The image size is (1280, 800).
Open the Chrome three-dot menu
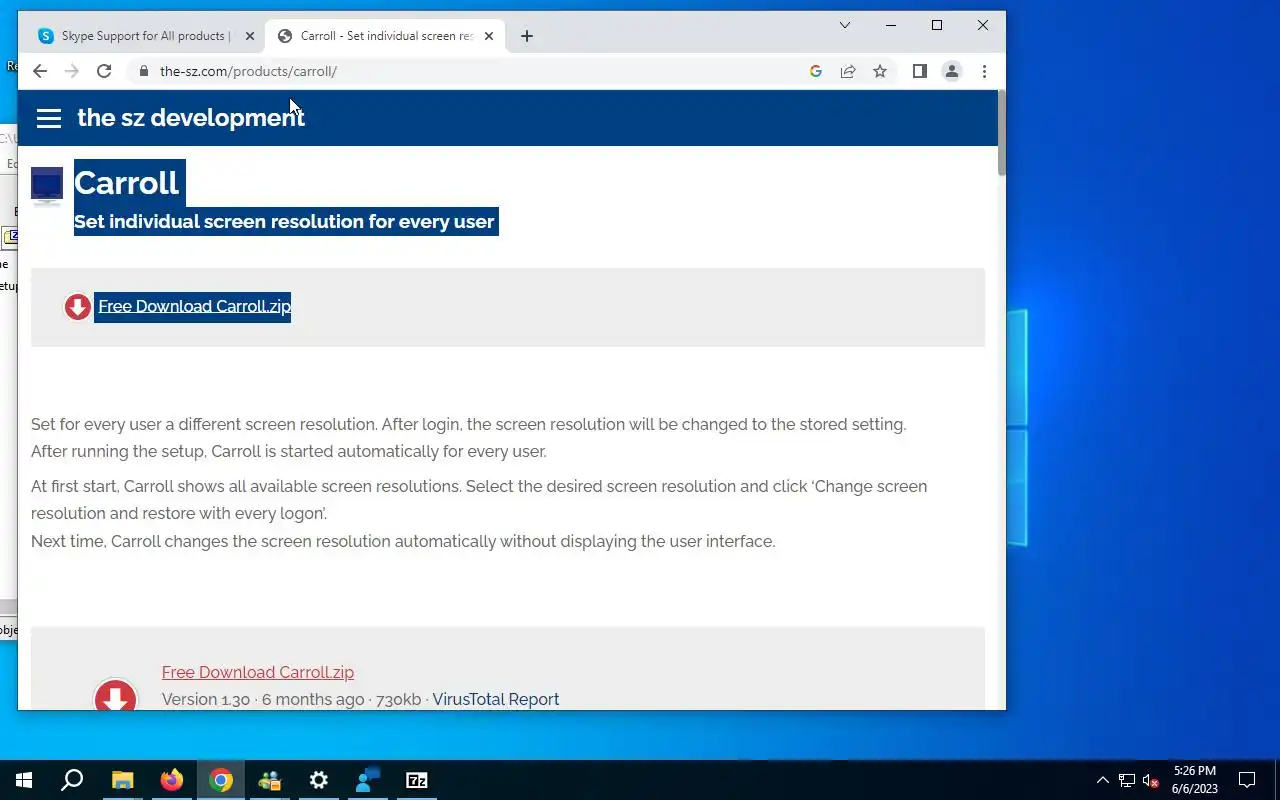[x=984, y=71]
